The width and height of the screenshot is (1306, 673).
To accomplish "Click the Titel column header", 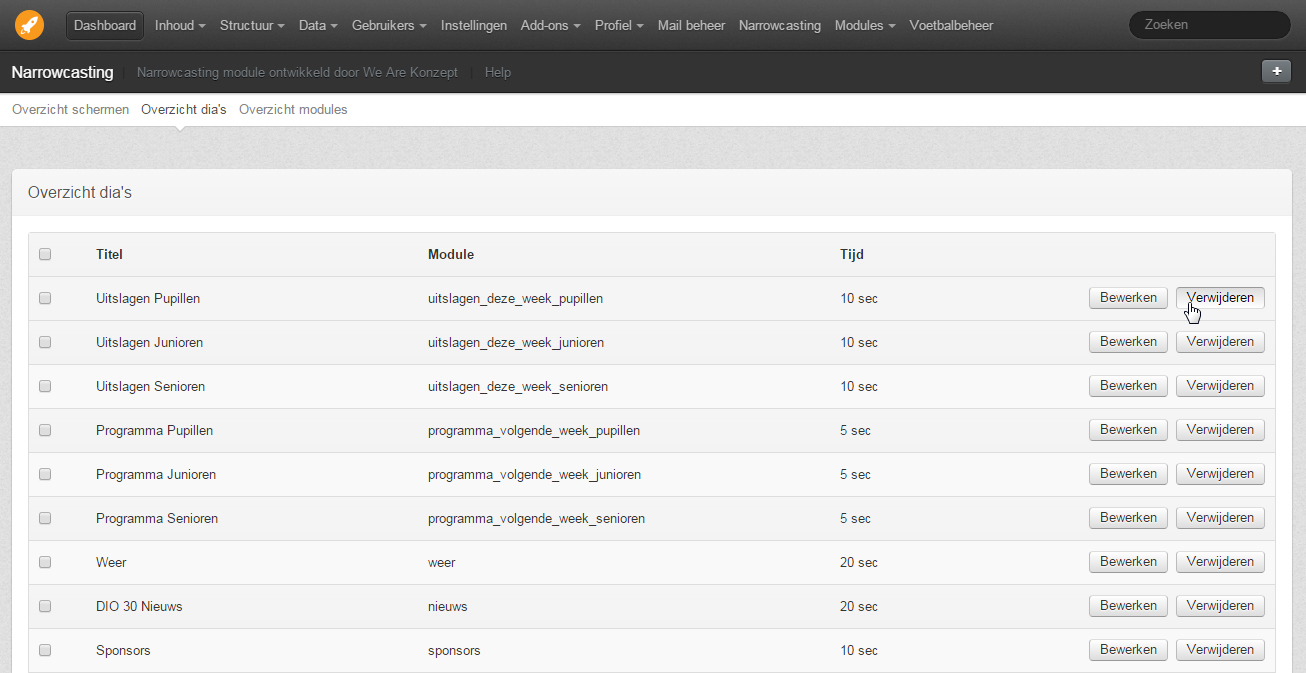I will coord(109,255).
